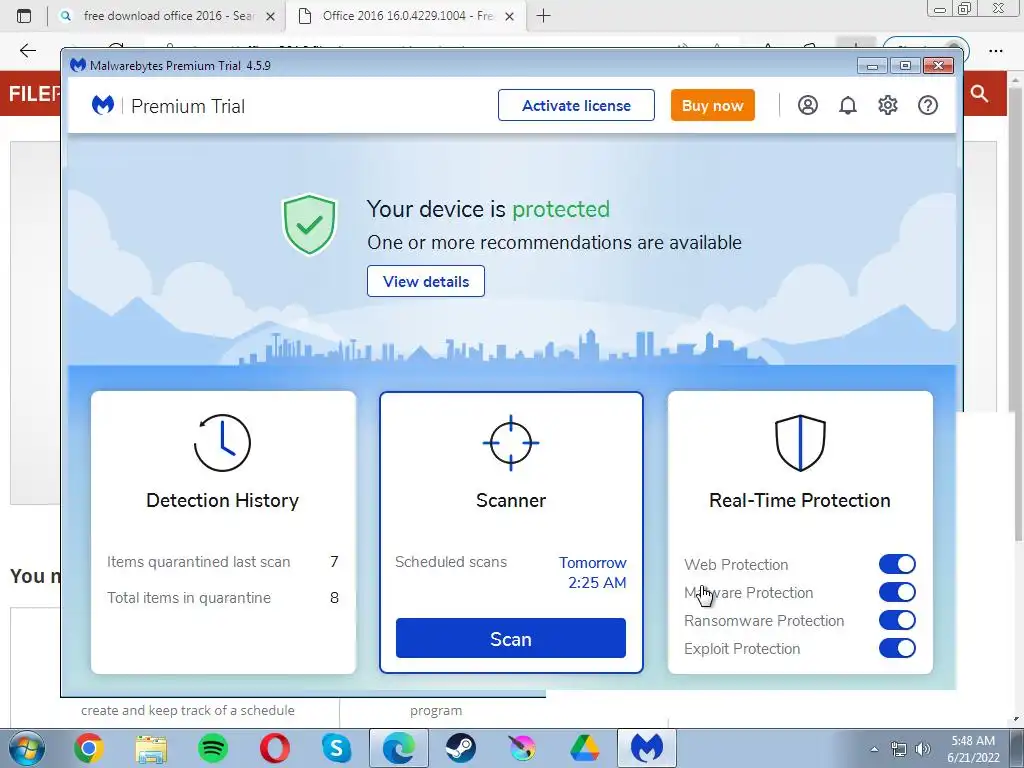
Task: Click the Web Protection label
Action: coord(736,564)
